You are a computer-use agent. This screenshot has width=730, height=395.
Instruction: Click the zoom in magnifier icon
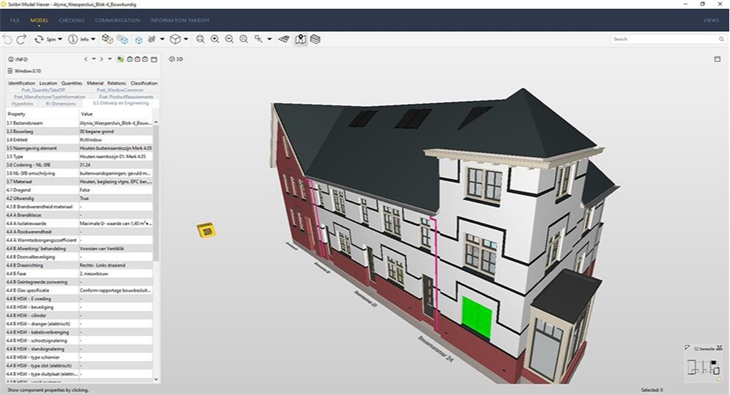[x=215, y=39]
